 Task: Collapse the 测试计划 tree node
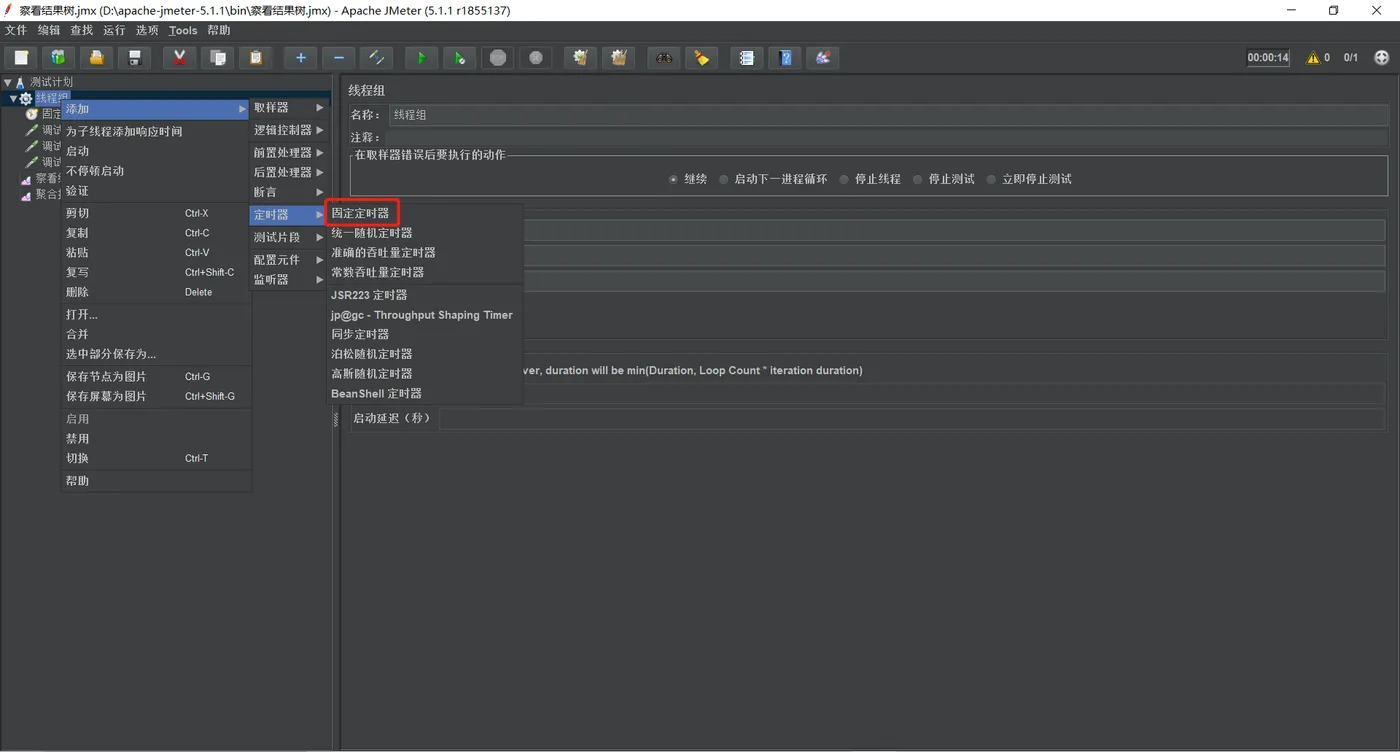click(7, 83)
